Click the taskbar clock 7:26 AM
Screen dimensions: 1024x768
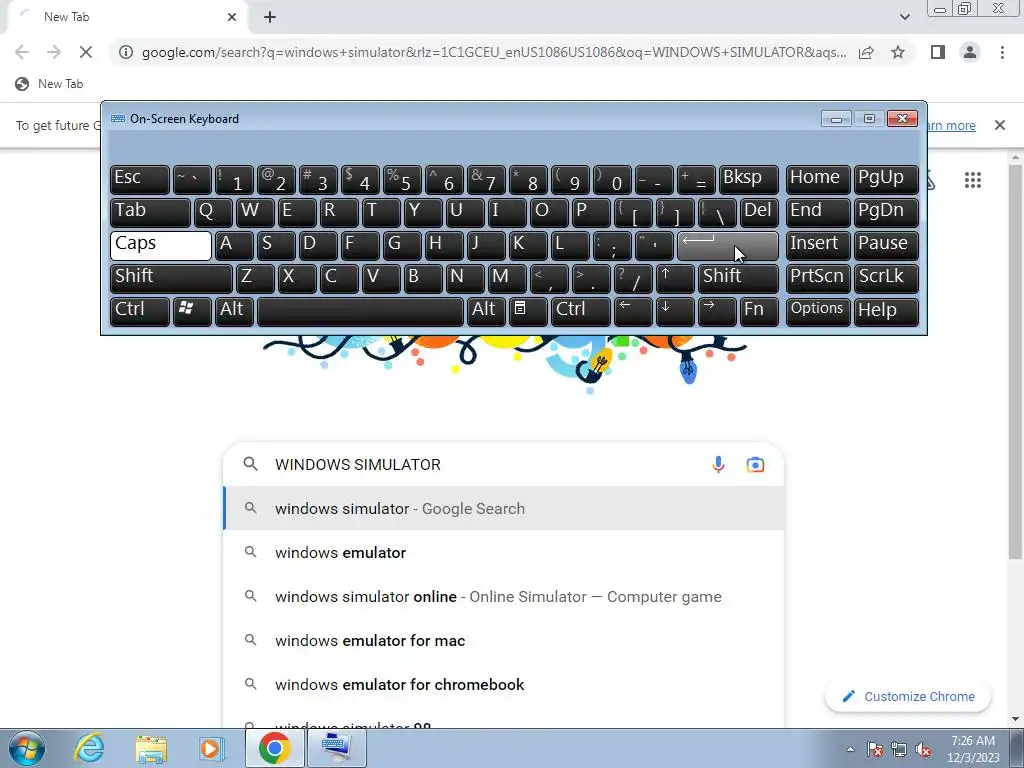(x=973, y=749)
